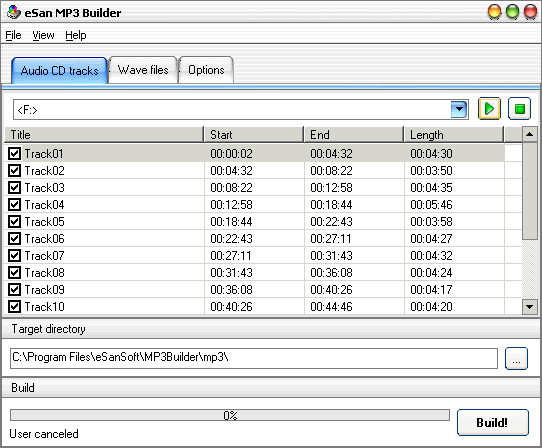Viewport: 542px width, 448px height.
Task: Click the Start column header
Action: (x=254, y=134)
